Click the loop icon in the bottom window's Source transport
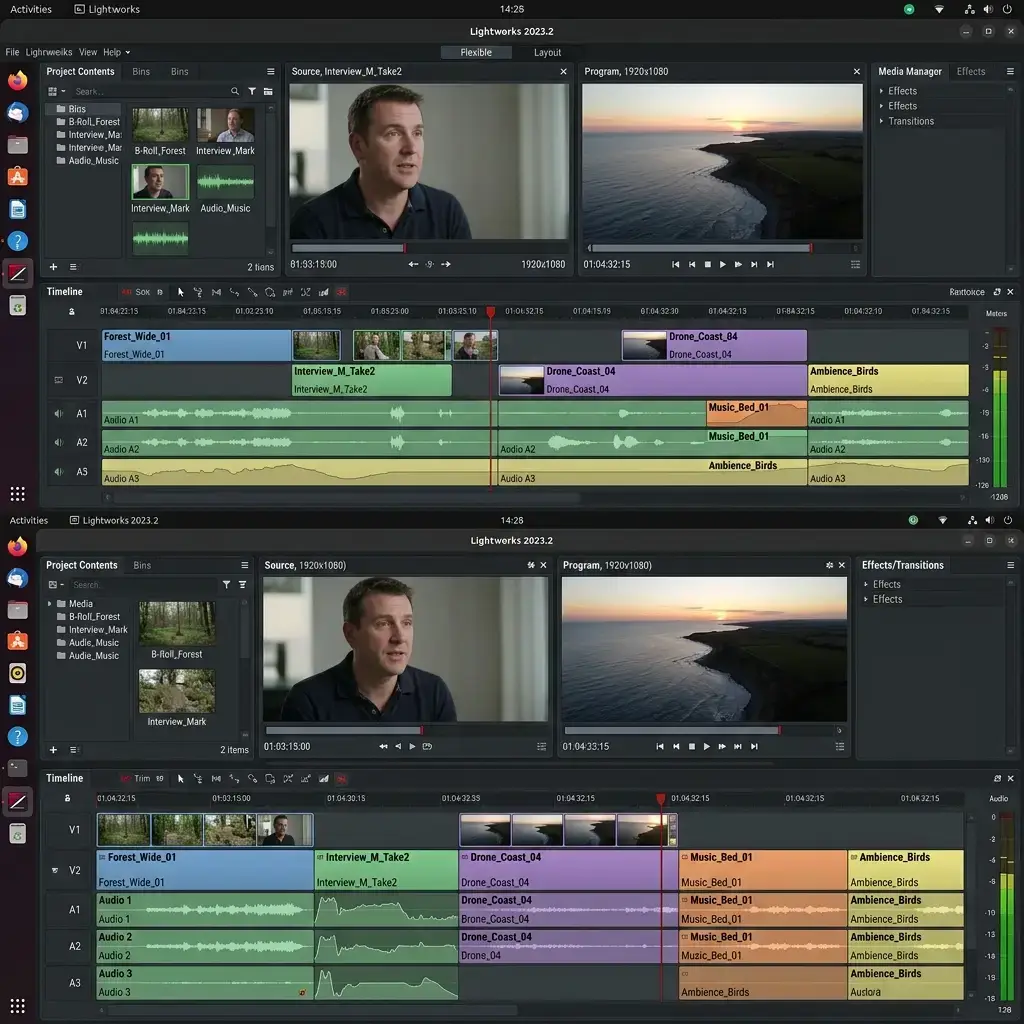Viewport: 1024px width, 1024px height. click(427, 746)
